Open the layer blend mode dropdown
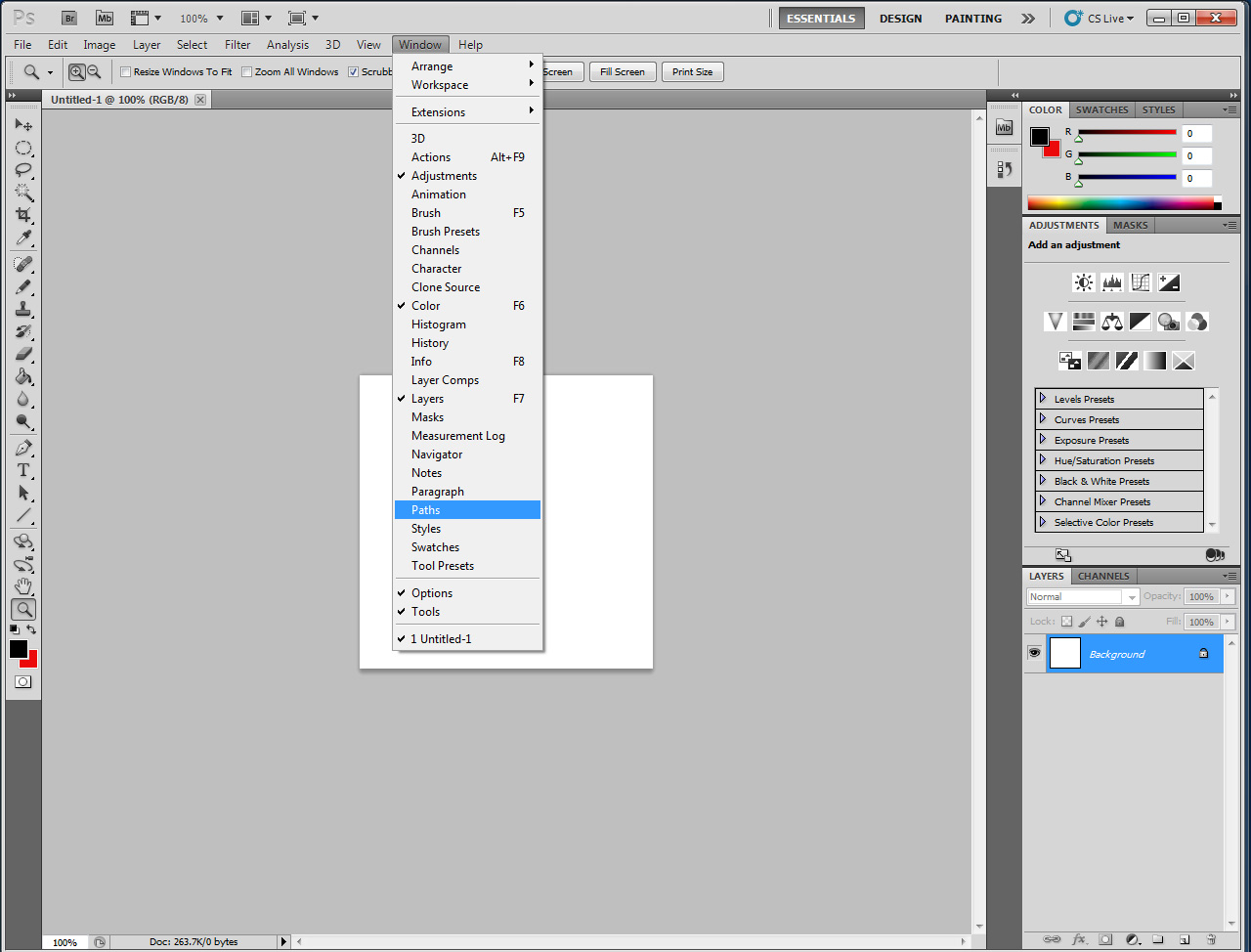The height and width of the screenshot is (952, 1251). pos(1083,597)
